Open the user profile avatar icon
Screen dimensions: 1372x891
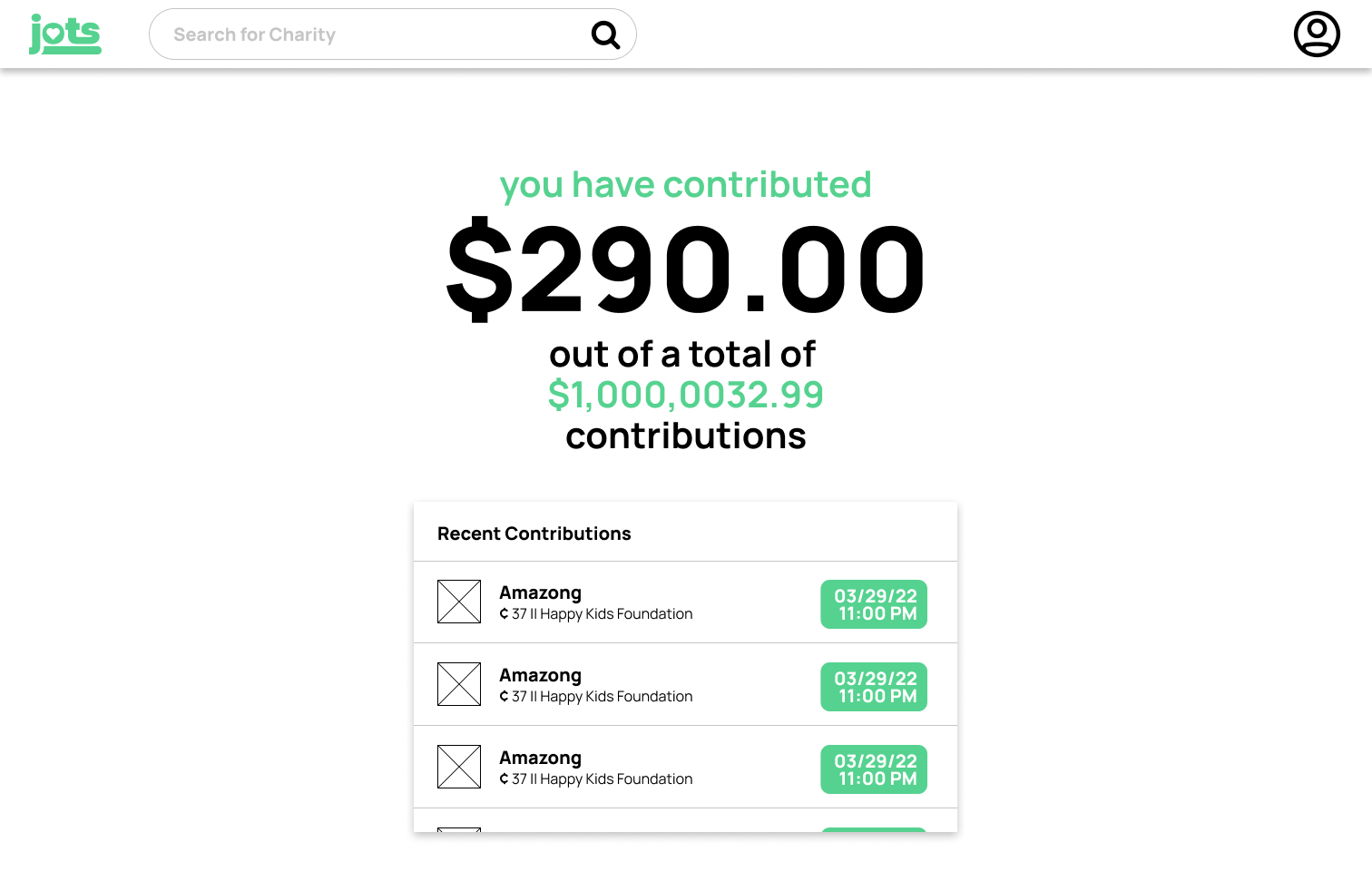point(1317,34)
